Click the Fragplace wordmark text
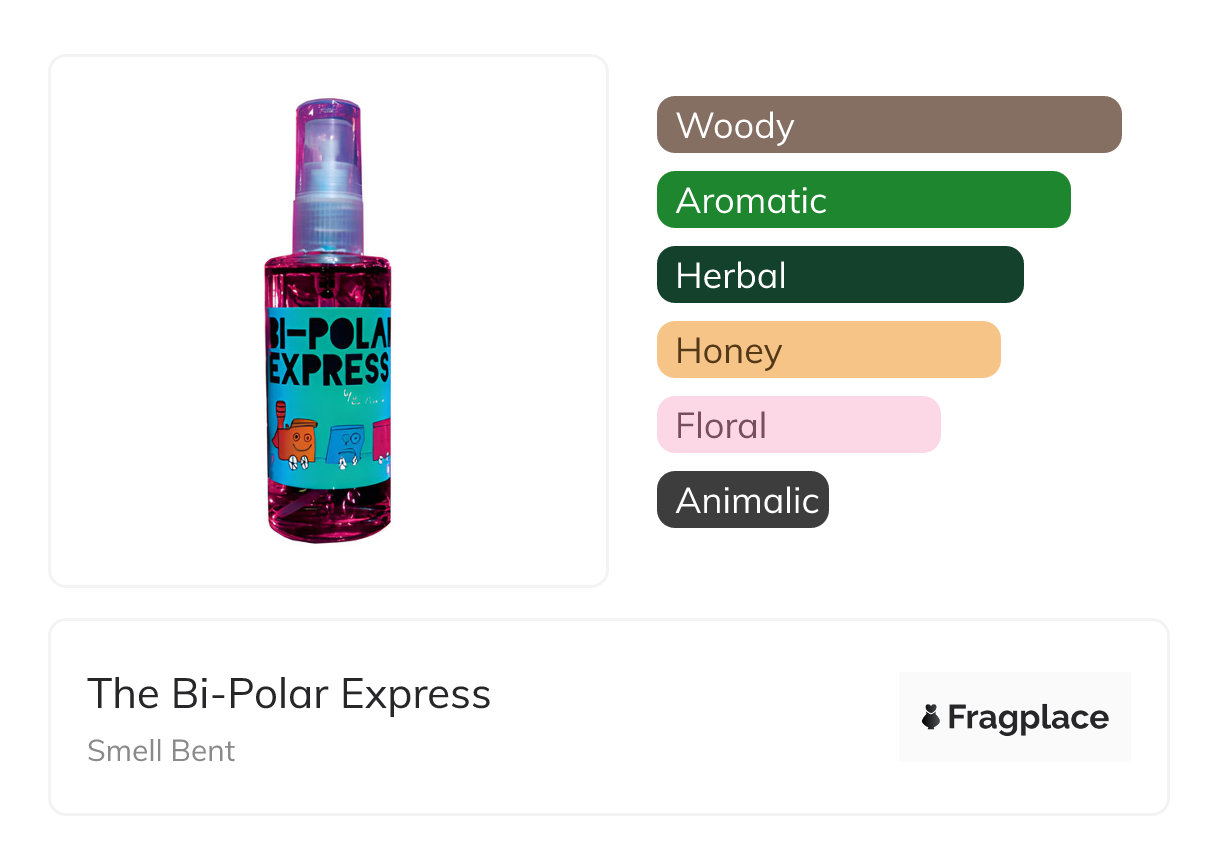This screenshot has height=864, width=1218. [x=1028, y=717]
